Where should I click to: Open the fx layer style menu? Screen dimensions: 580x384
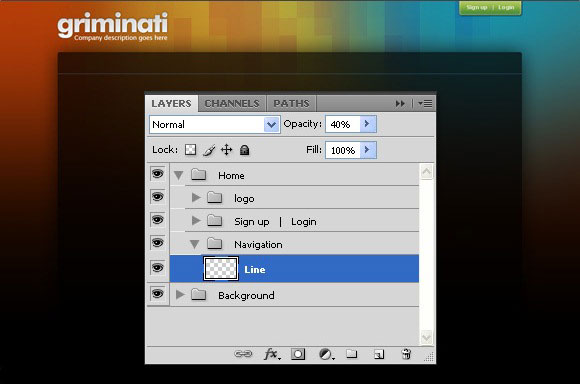point(272,354)
